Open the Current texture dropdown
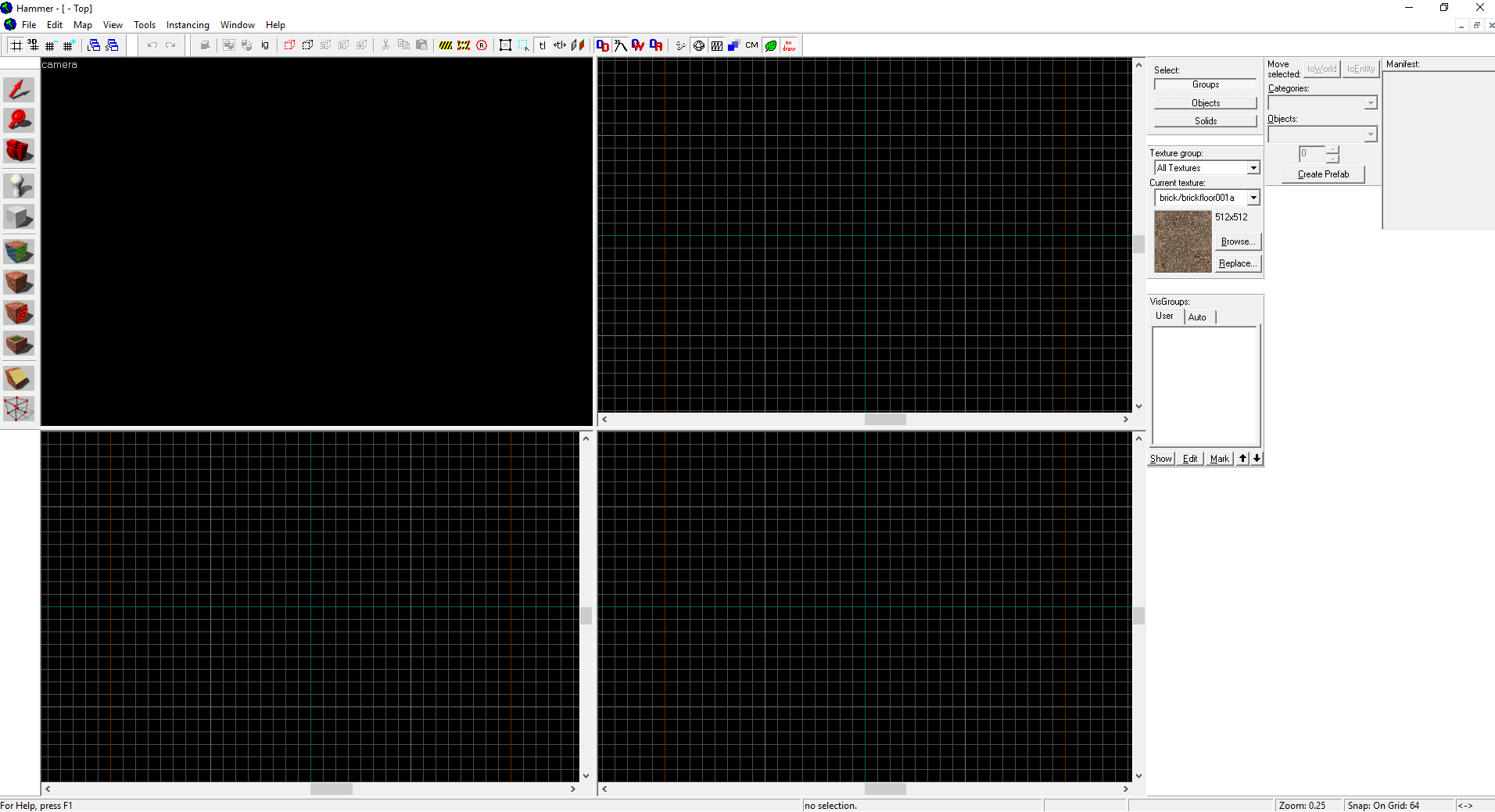Screen dimensions: 1495x812 (1253, 198)
